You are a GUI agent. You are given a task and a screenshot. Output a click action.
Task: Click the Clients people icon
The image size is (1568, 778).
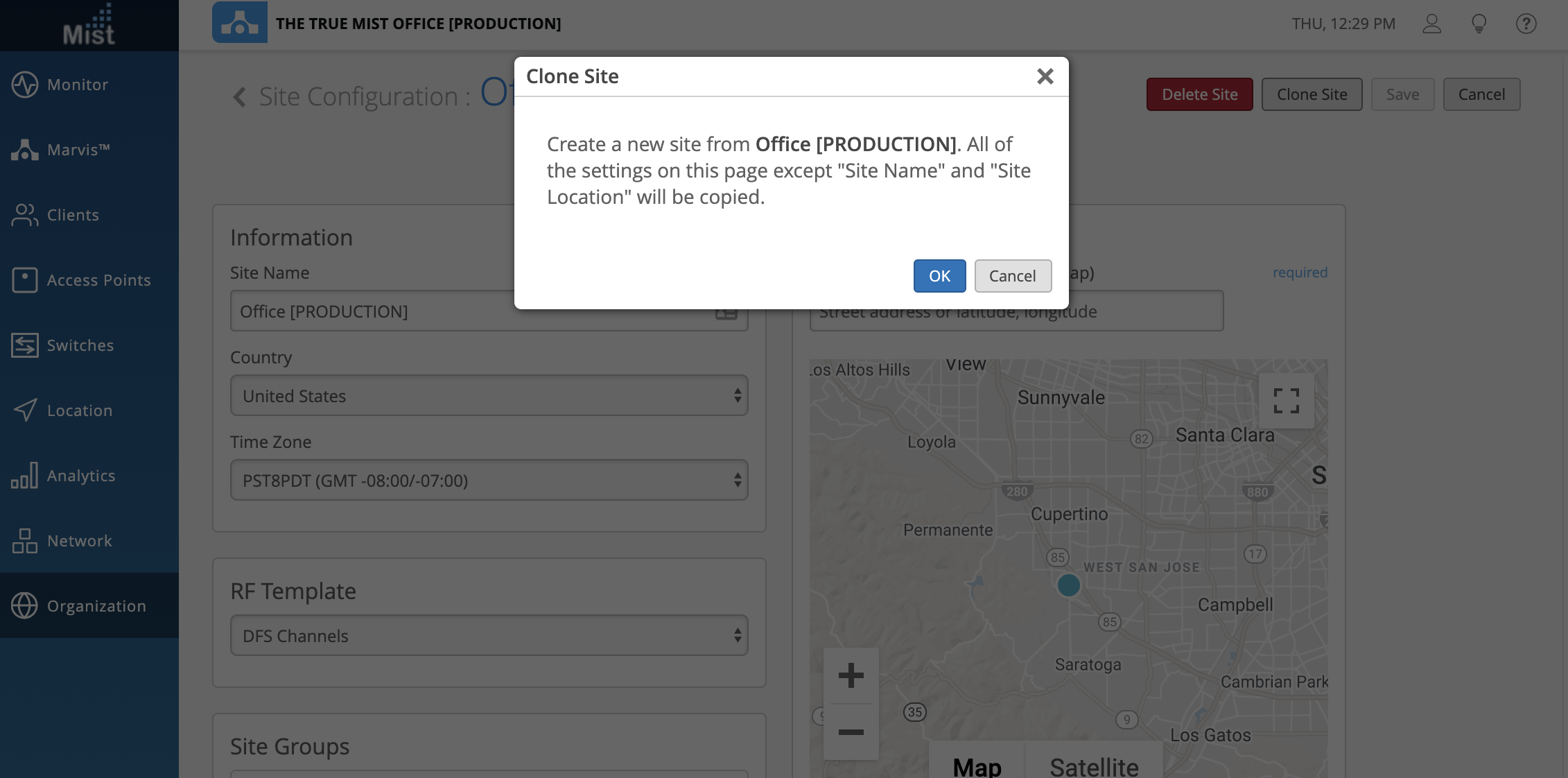[x=25, y=215]
